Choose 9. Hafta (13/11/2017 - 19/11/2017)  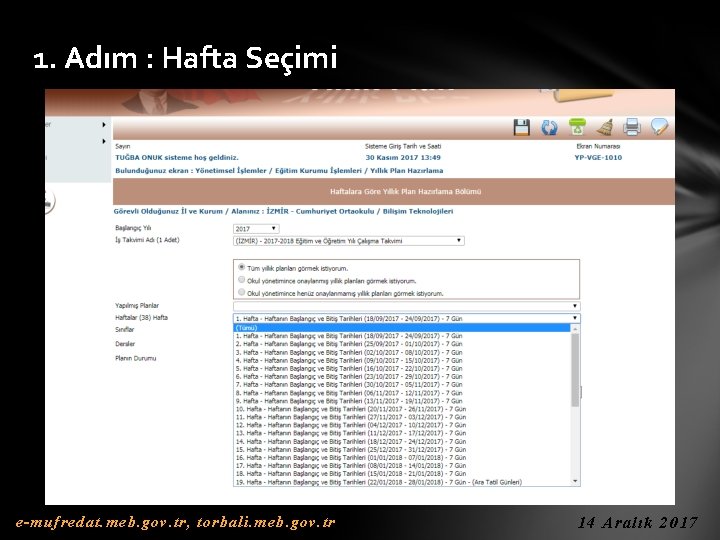tap(402, 401)
